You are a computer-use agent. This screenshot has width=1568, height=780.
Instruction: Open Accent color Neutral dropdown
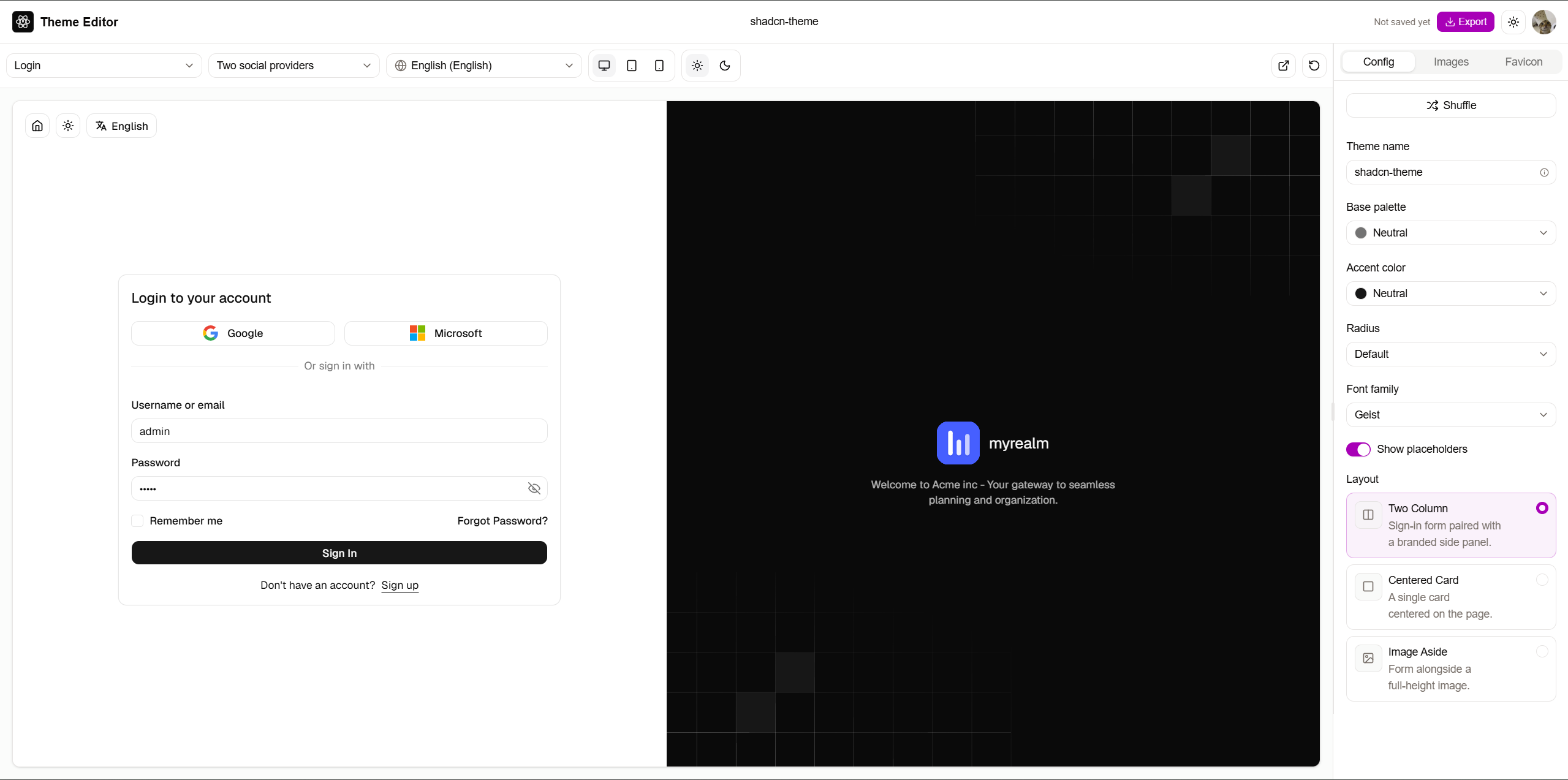(1451, 293)
